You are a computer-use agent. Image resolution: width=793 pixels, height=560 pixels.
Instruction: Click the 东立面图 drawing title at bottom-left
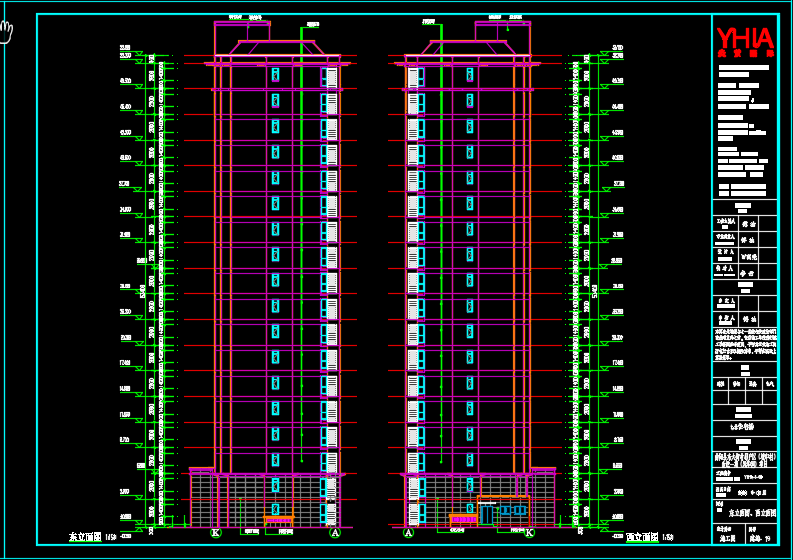(x=86, y=538)
